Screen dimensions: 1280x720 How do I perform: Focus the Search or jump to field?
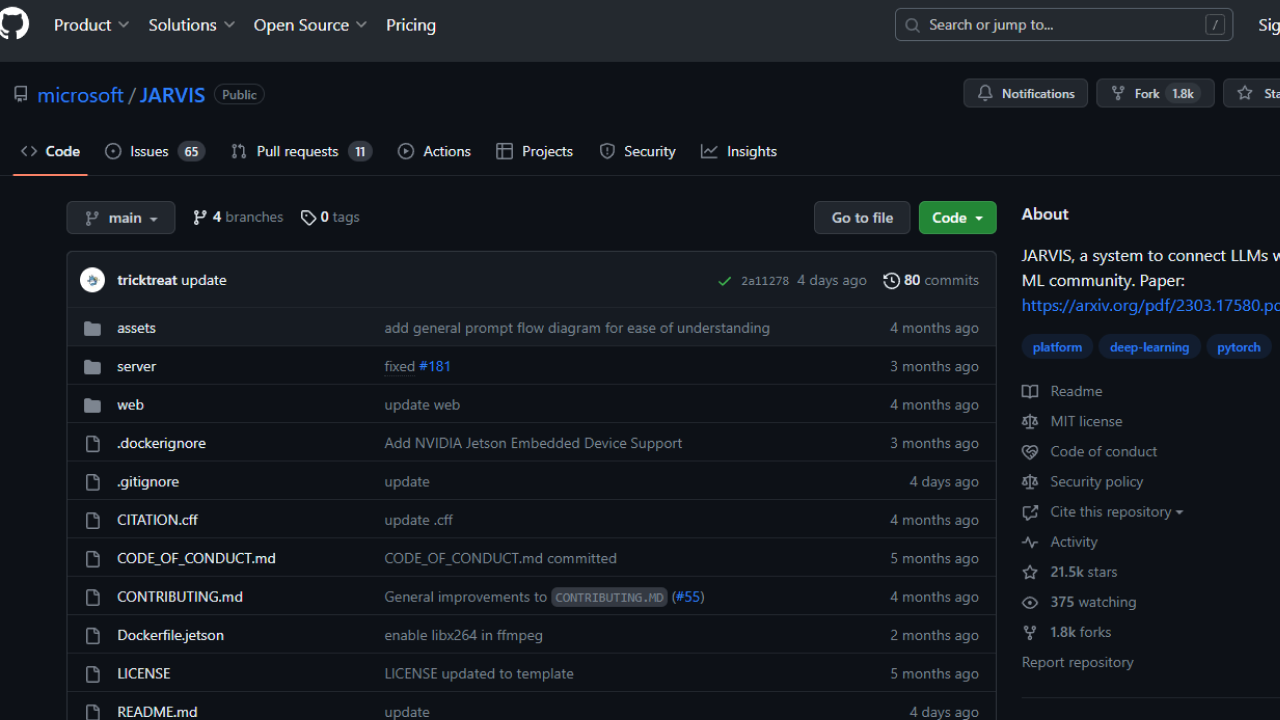click(x=1064, y=25)
